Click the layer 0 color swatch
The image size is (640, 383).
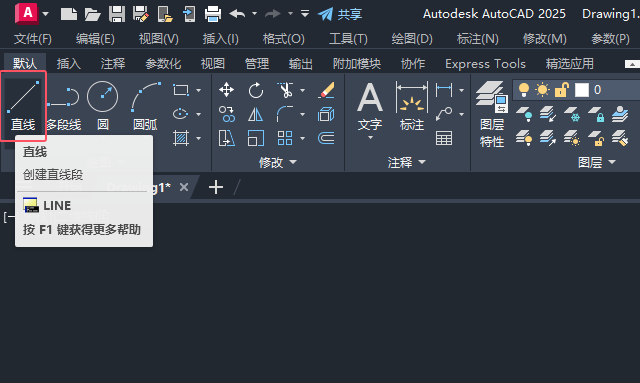pyautogui.click(x=582, y=90)
